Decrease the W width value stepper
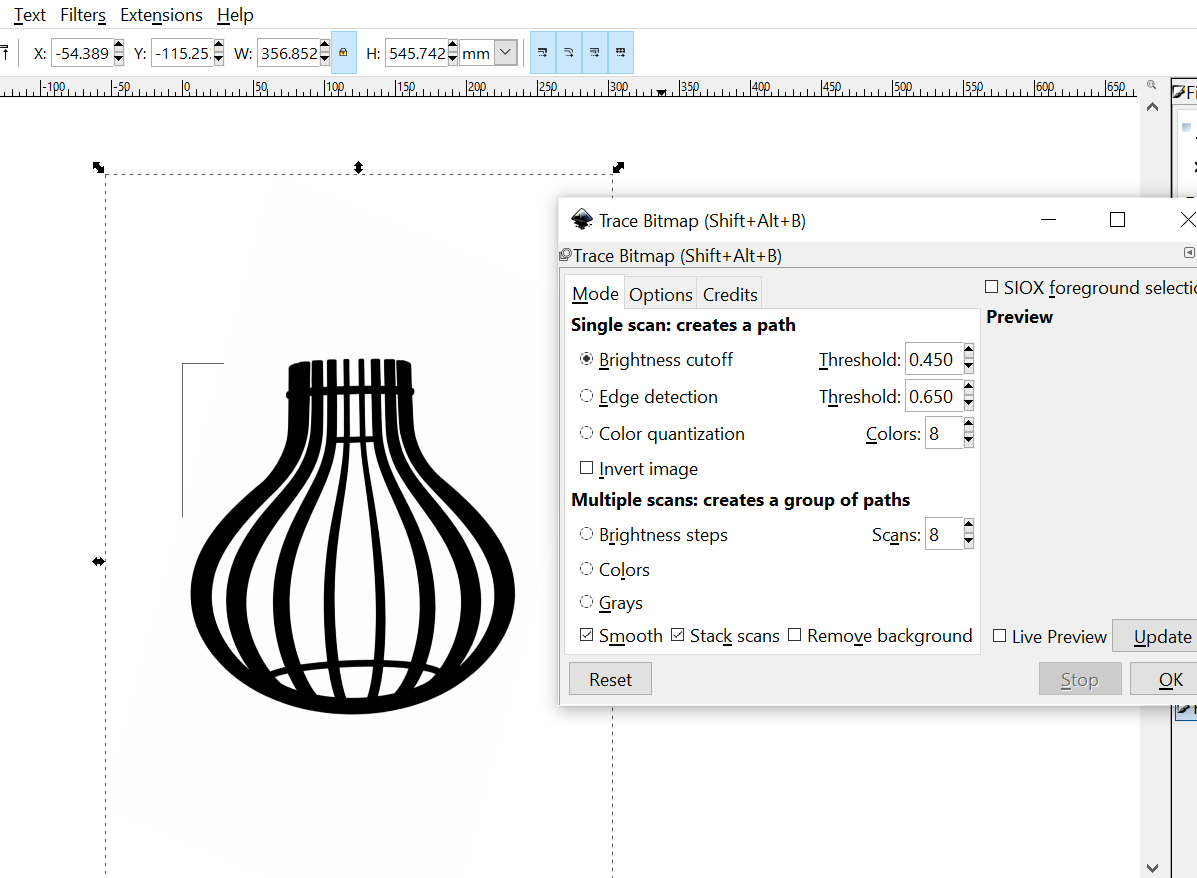Image resolution: width=1197 pixels, height=878 pixels. coord(324,59)
